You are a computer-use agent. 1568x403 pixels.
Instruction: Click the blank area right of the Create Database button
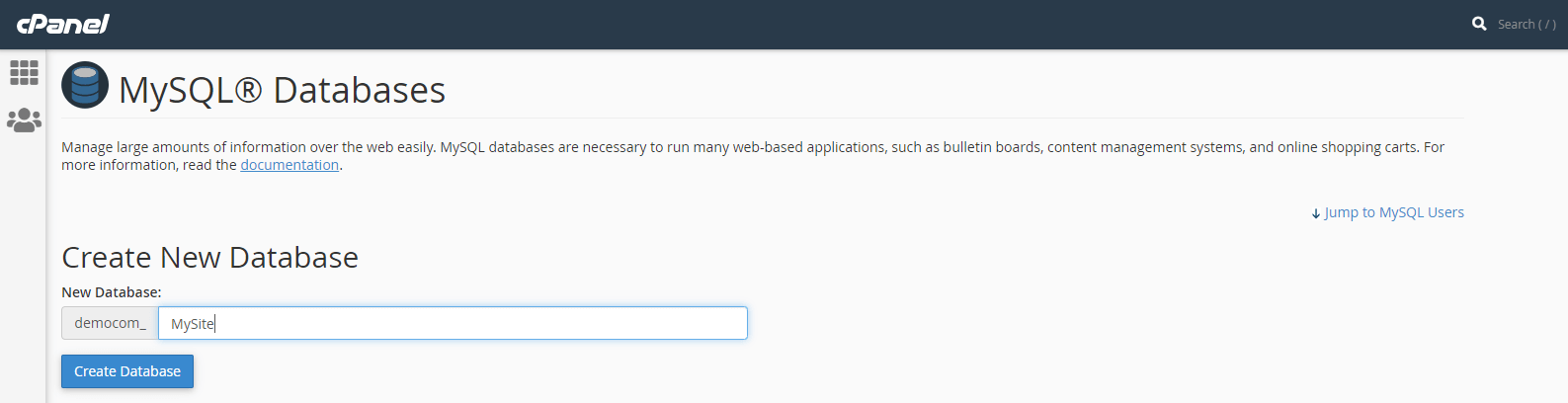[x=692, y=371]
